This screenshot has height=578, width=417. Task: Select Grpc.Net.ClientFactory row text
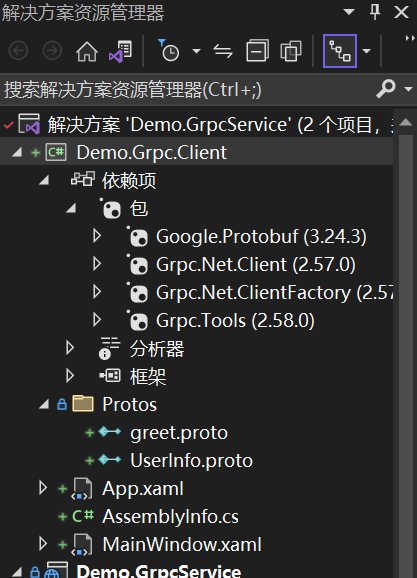[274, 293]
